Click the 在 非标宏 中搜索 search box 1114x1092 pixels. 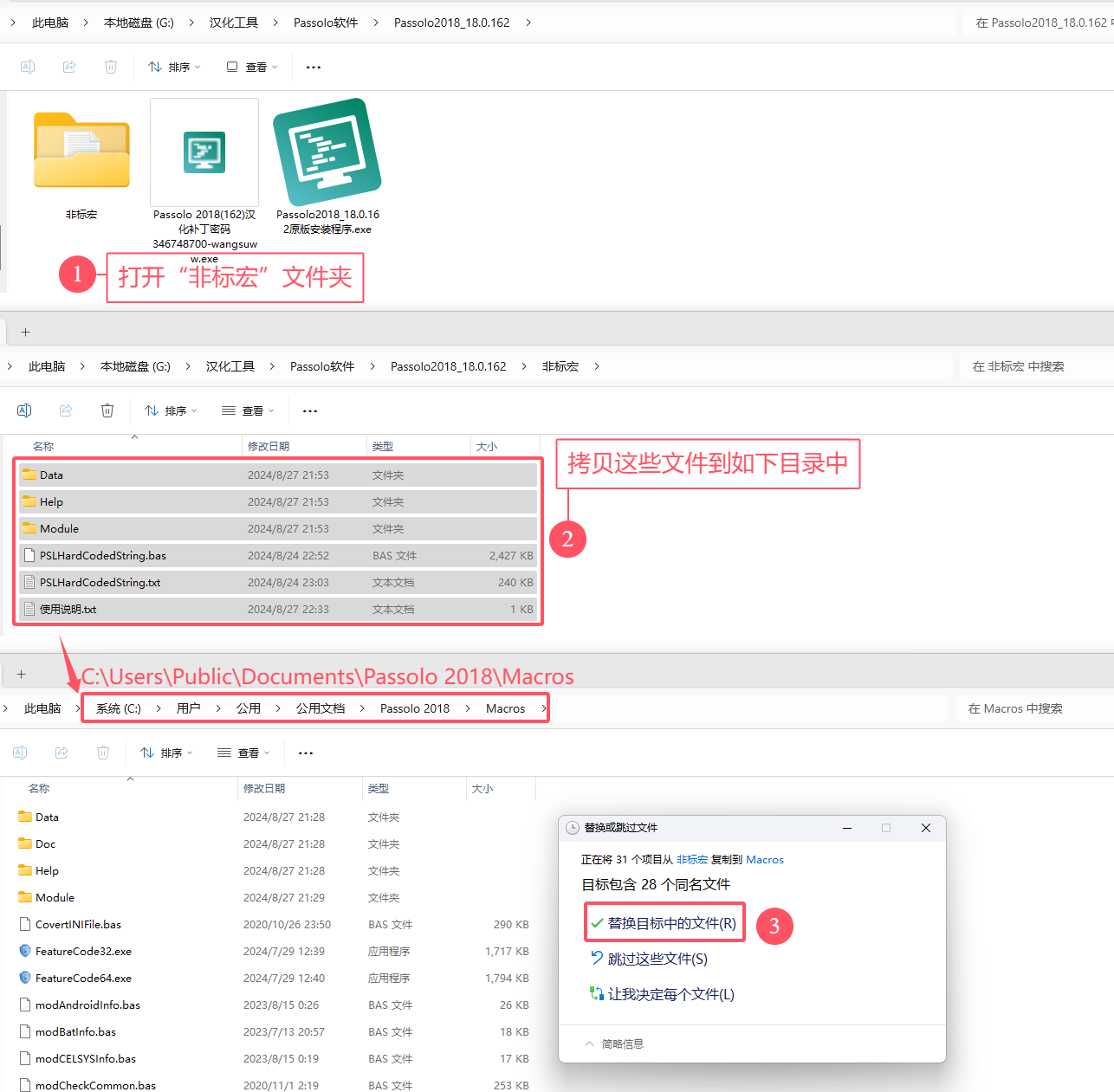pos(1036,366)
